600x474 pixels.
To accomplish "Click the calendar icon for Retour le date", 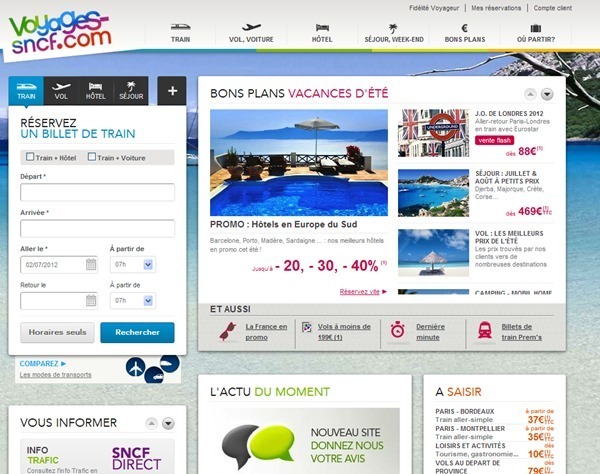I will tap(91, 300).
